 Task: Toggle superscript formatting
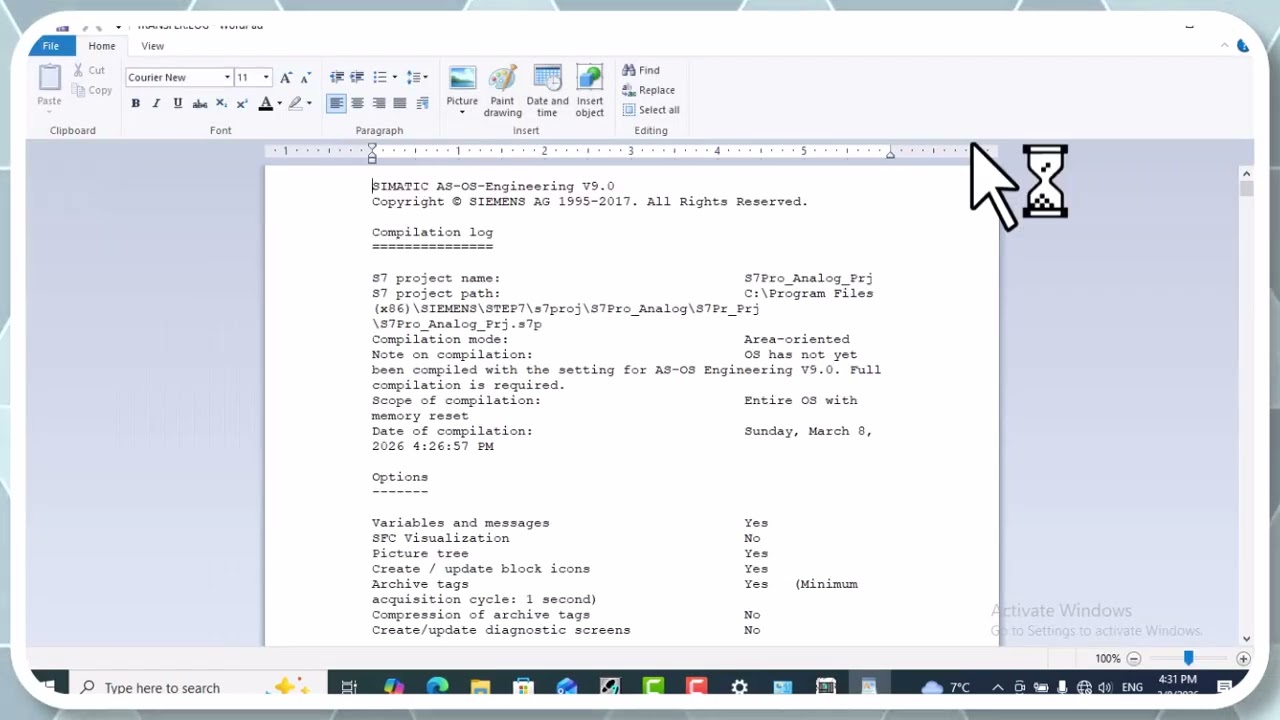pyautogui.click(x=241, y=103)
